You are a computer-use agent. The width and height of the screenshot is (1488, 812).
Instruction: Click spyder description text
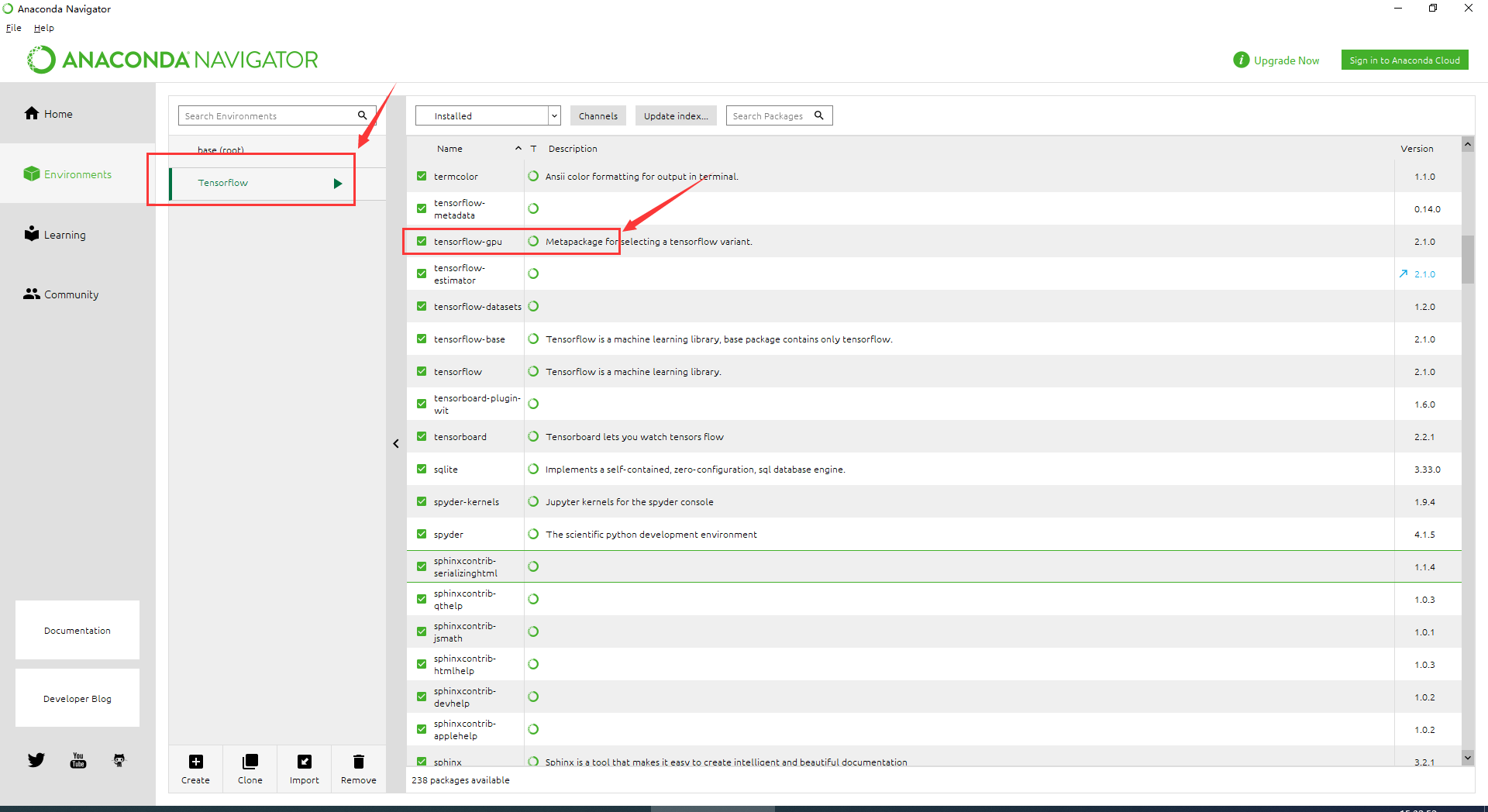point(651,534)
